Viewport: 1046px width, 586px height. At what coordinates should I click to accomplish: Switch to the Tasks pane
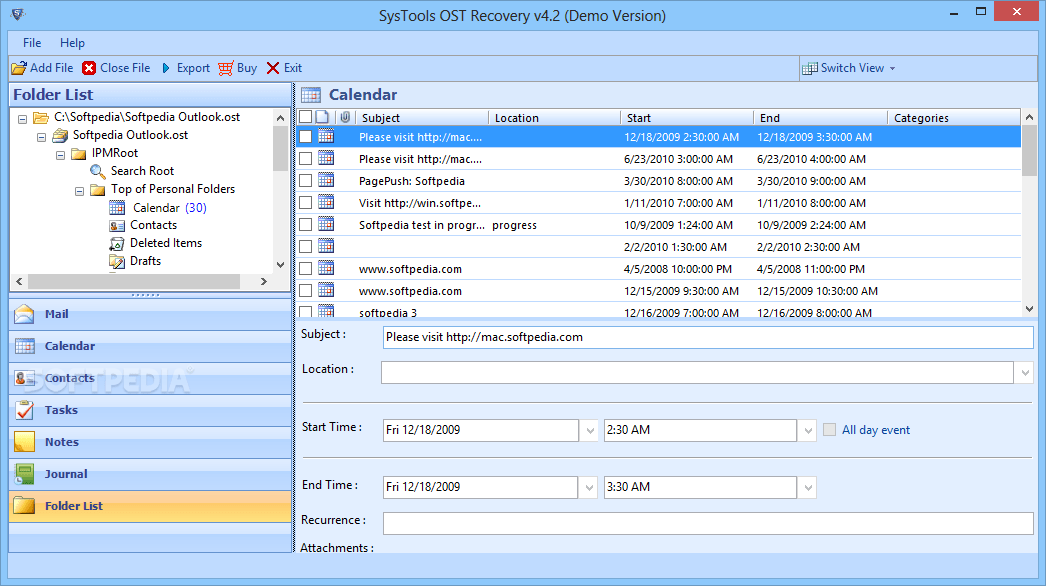[x=24, y=410]
